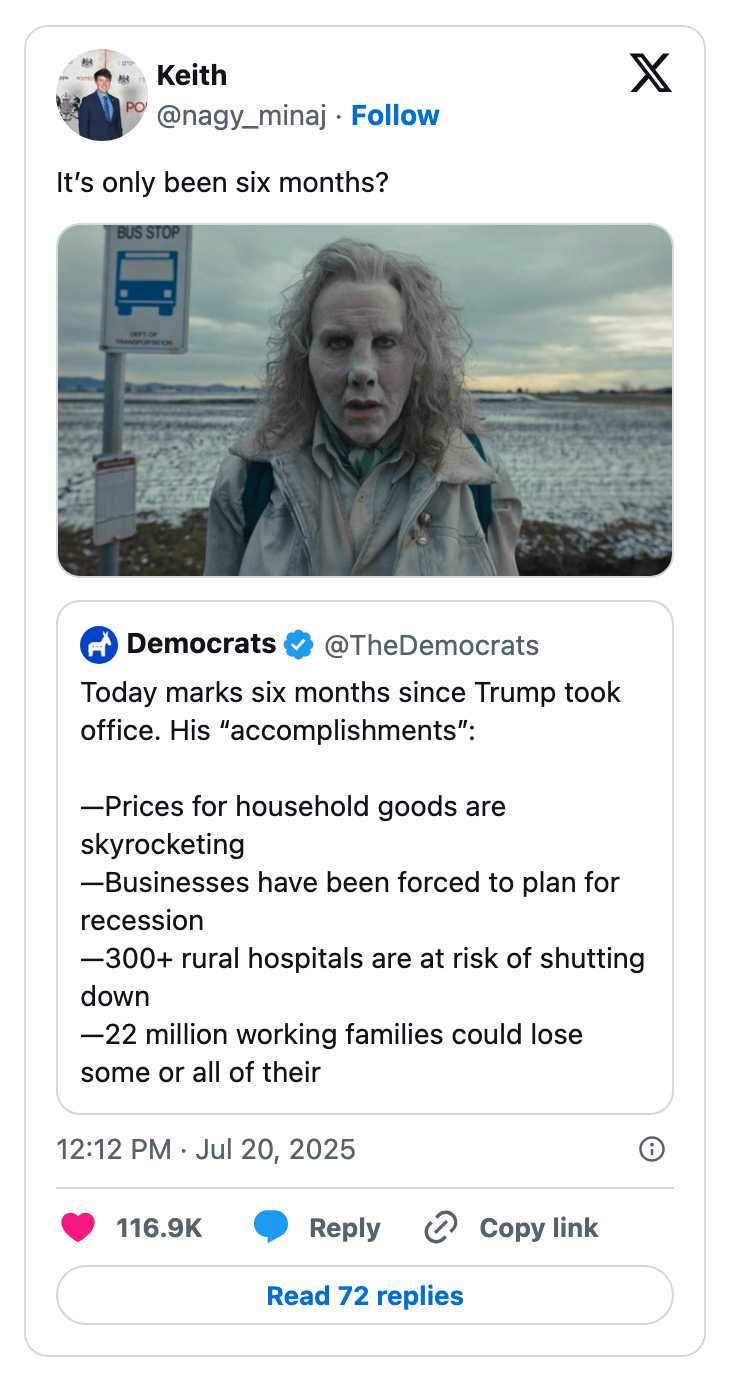Click the blue reply speech bubble icon

(x=271, y=1227)
